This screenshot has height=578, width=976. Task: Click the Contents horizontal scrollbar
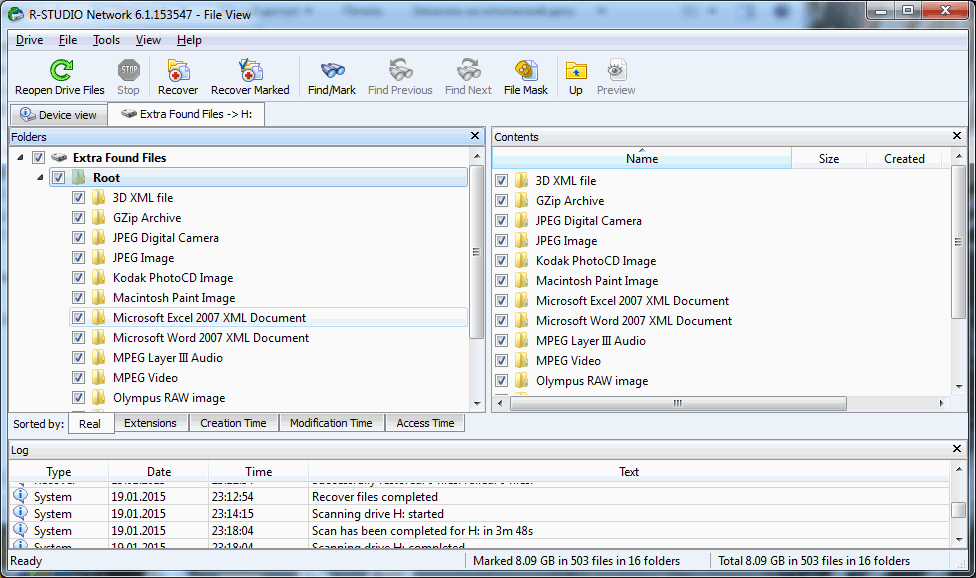tap(678, 404)
